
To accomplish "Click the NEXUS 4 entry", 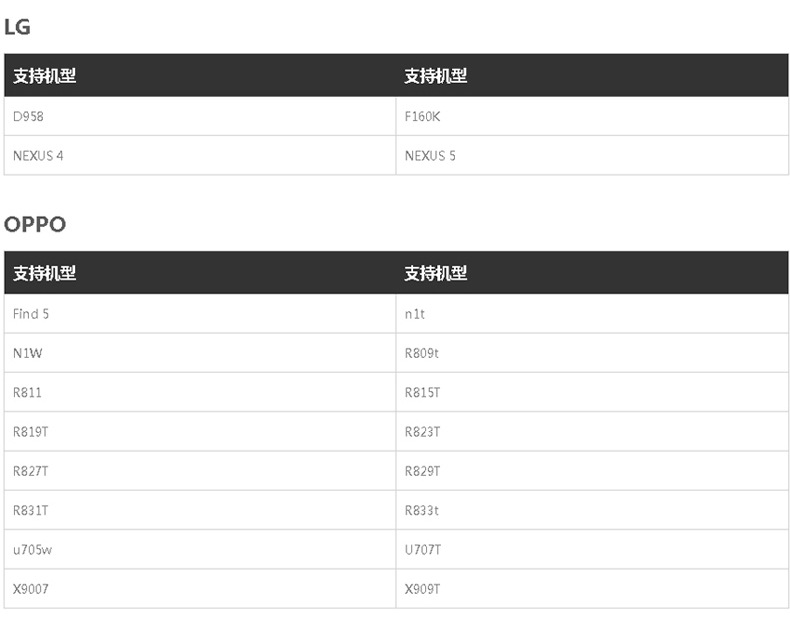I will 39,156.
